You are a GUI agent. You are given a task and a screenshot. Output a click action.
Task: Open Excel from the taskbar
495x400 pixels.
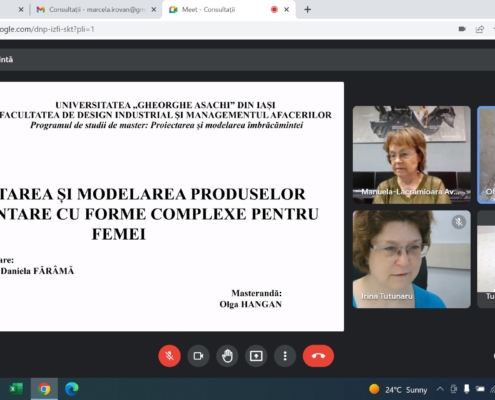[16, 389]
